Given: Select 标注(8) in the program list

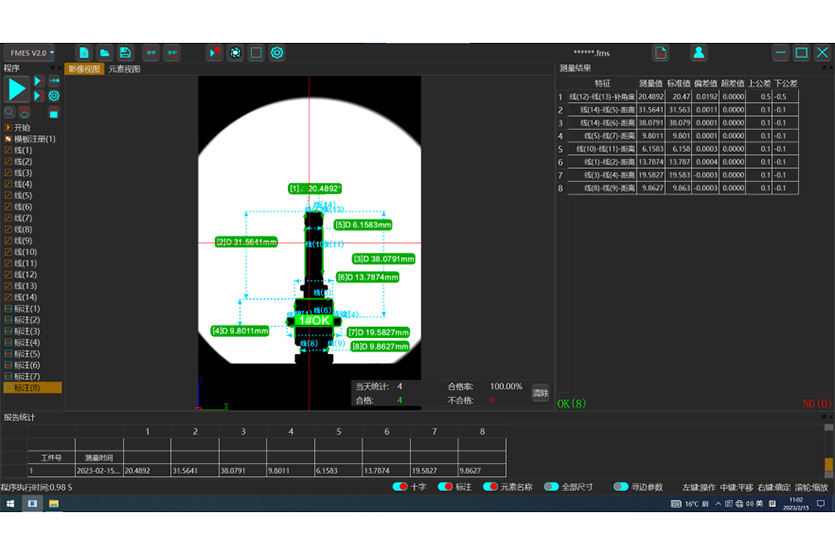Looking at the screenshot, I should tap(27, 387).
